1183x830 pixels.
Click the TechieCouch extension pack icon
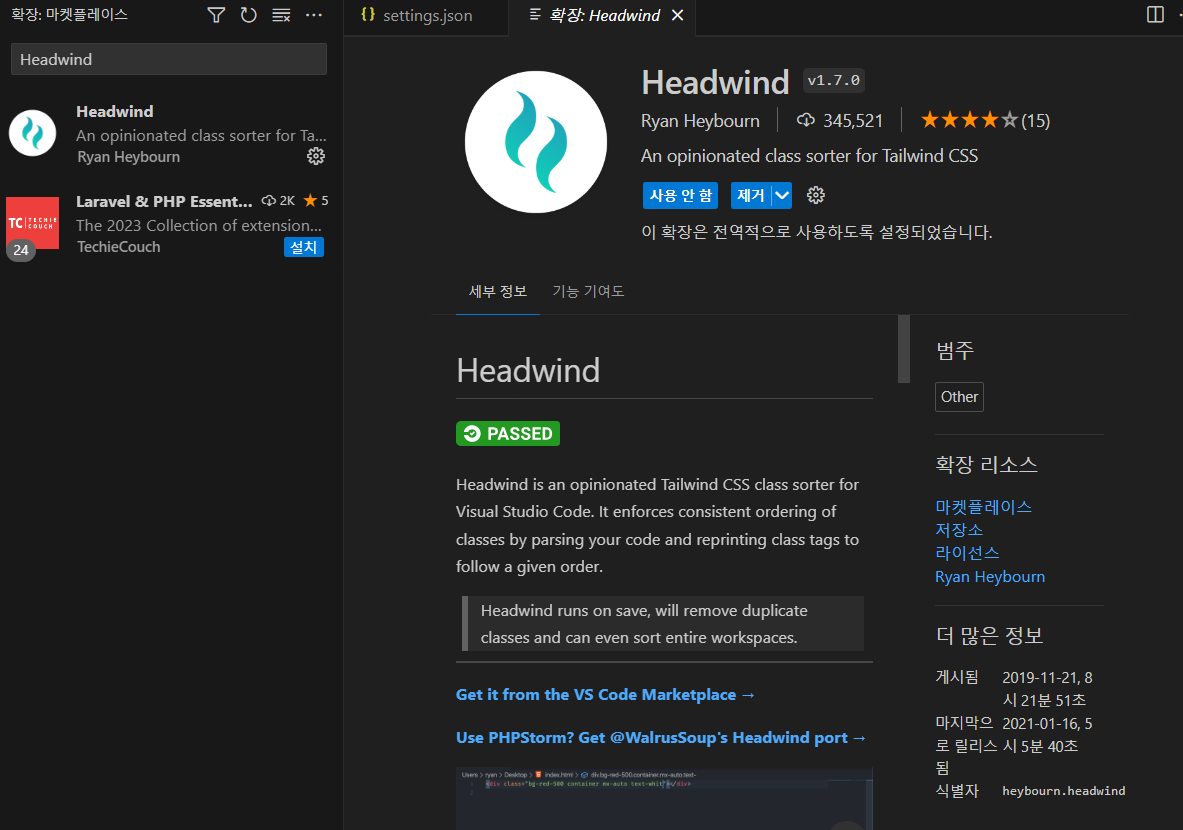click(x=32, y=223)
